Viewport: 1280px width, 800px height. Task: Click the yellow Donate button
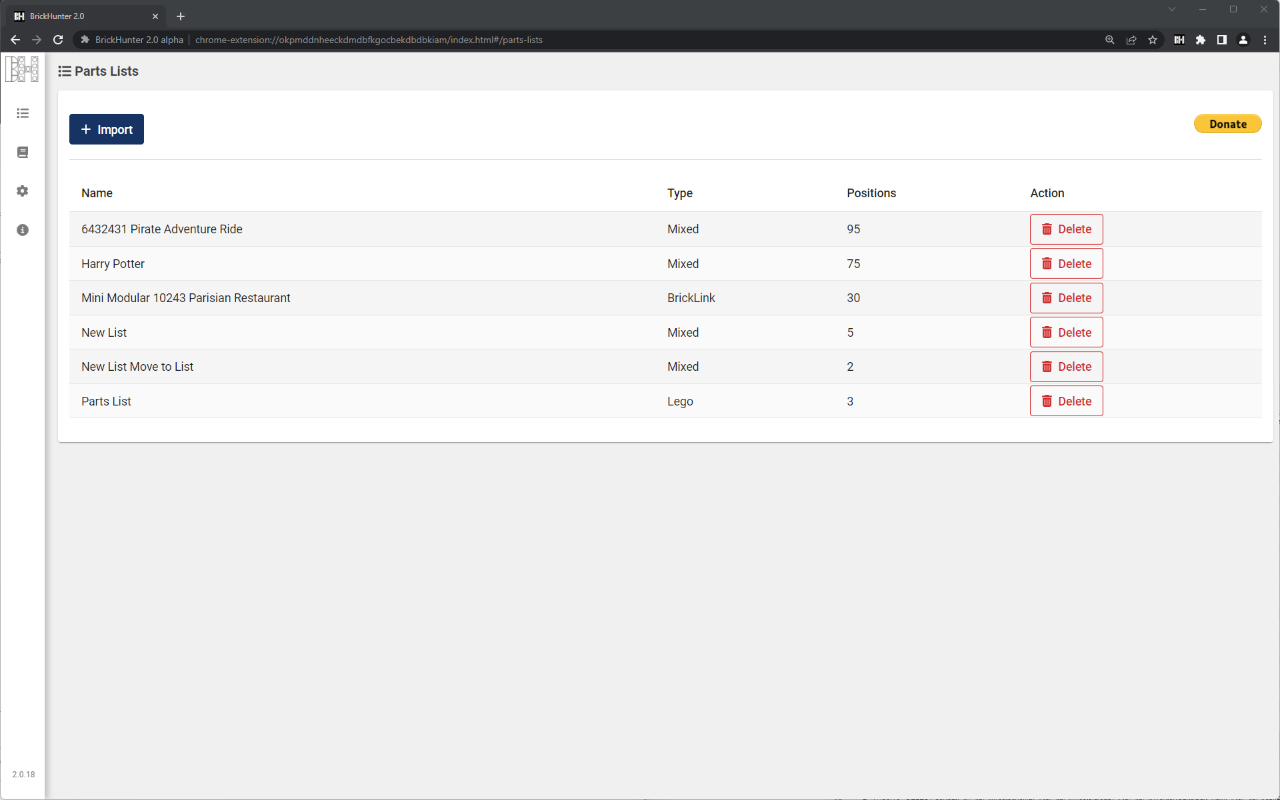1227,124
